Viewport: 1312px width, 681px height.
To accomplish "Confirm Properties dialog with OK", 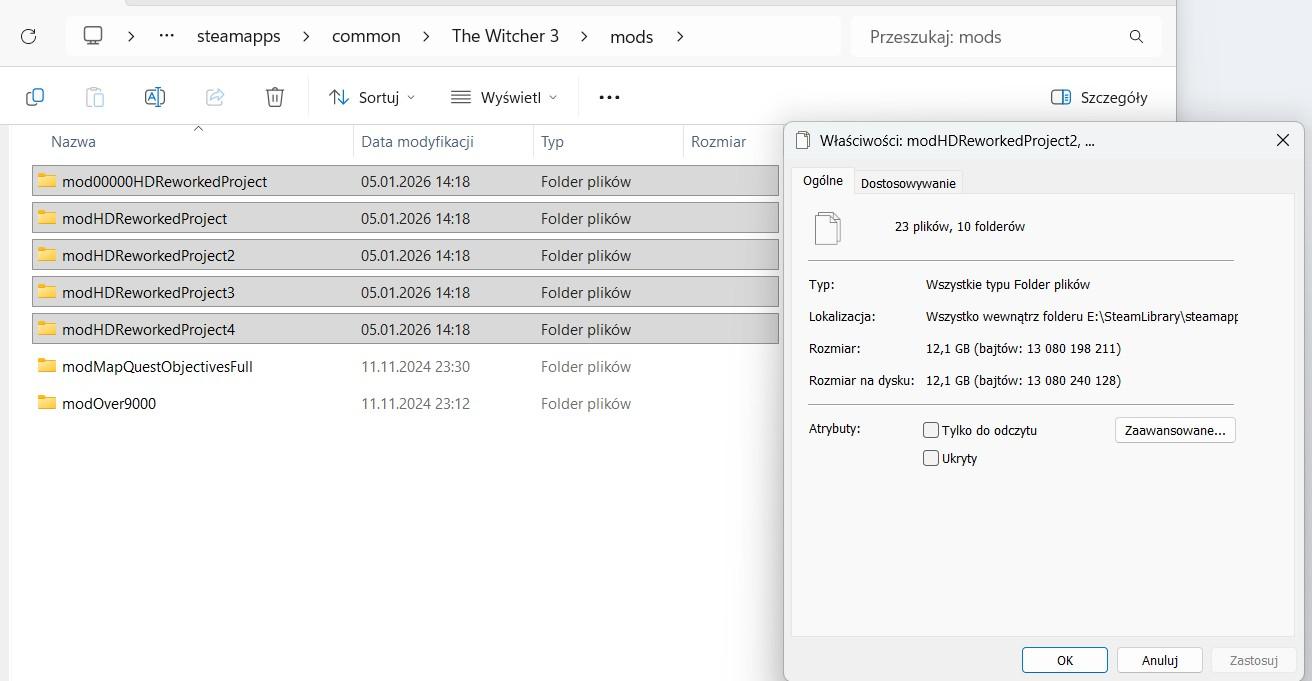I will pos(1065,660).
